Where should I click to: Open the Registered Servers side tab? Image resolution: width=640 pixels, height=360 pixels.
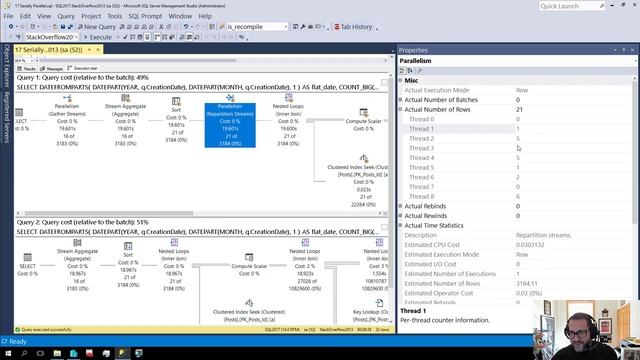7,118
